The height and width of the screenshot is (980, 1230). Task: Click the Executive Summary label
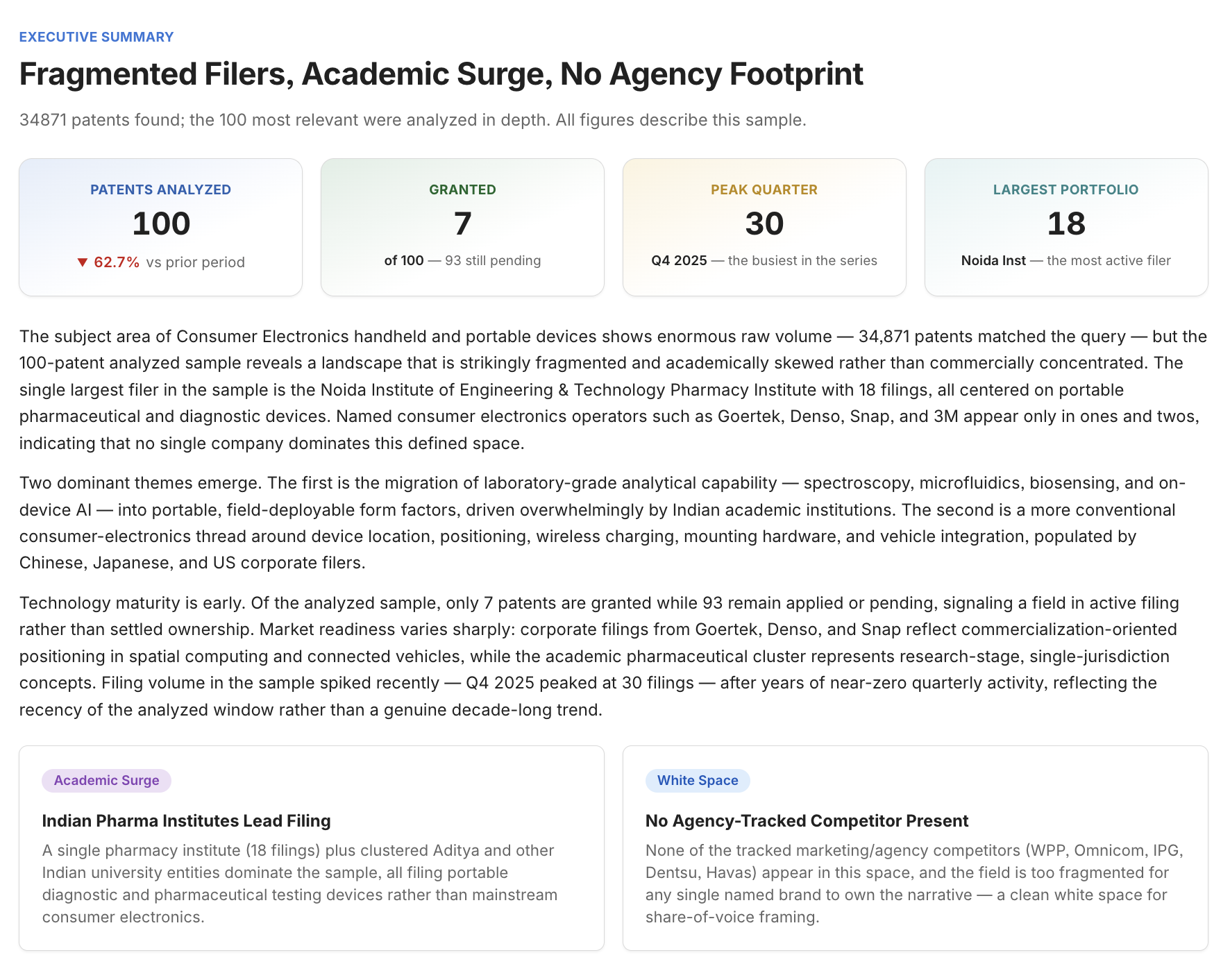pos(96,37)
